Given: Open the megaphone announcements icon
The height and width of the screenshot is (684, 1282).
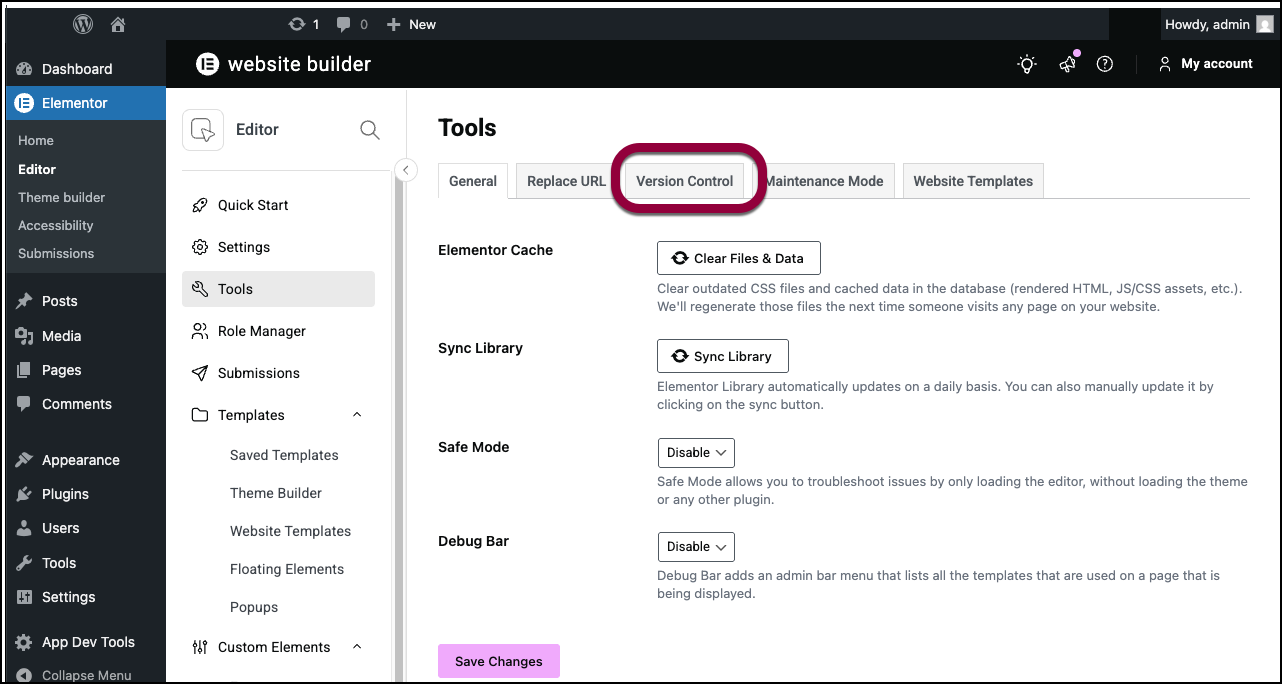Looking at the screenshot, I should [1067, 64].
